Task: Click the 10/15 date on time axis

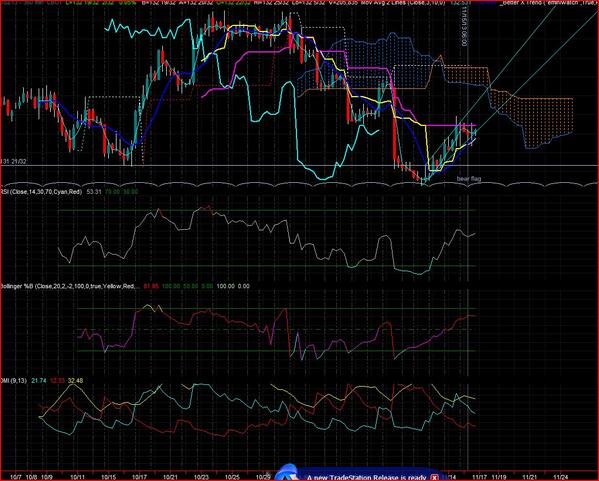Action: 109,477
